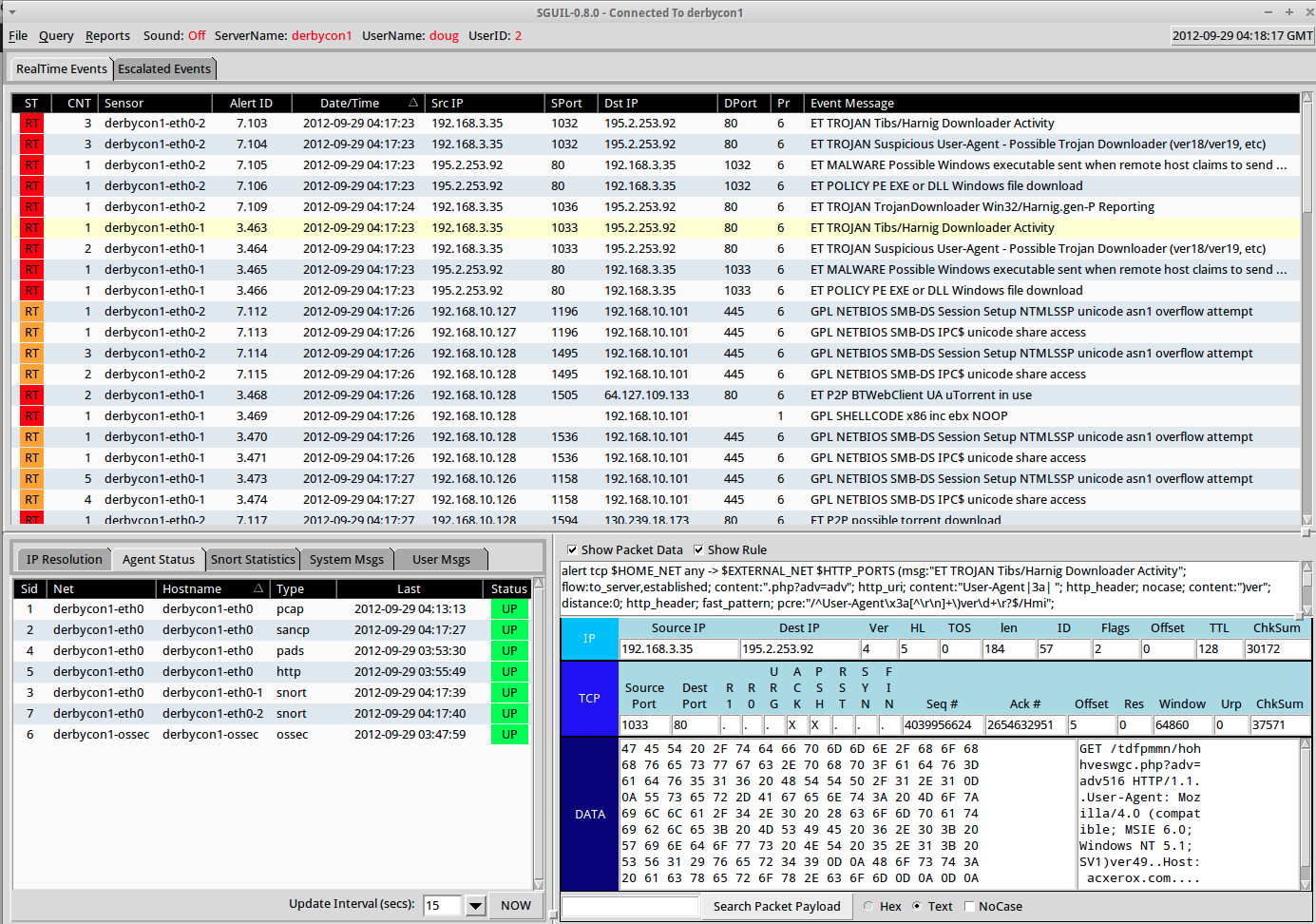Click the event list scrollbar up arrow

pyautogui.click(x=1308, y=95)
